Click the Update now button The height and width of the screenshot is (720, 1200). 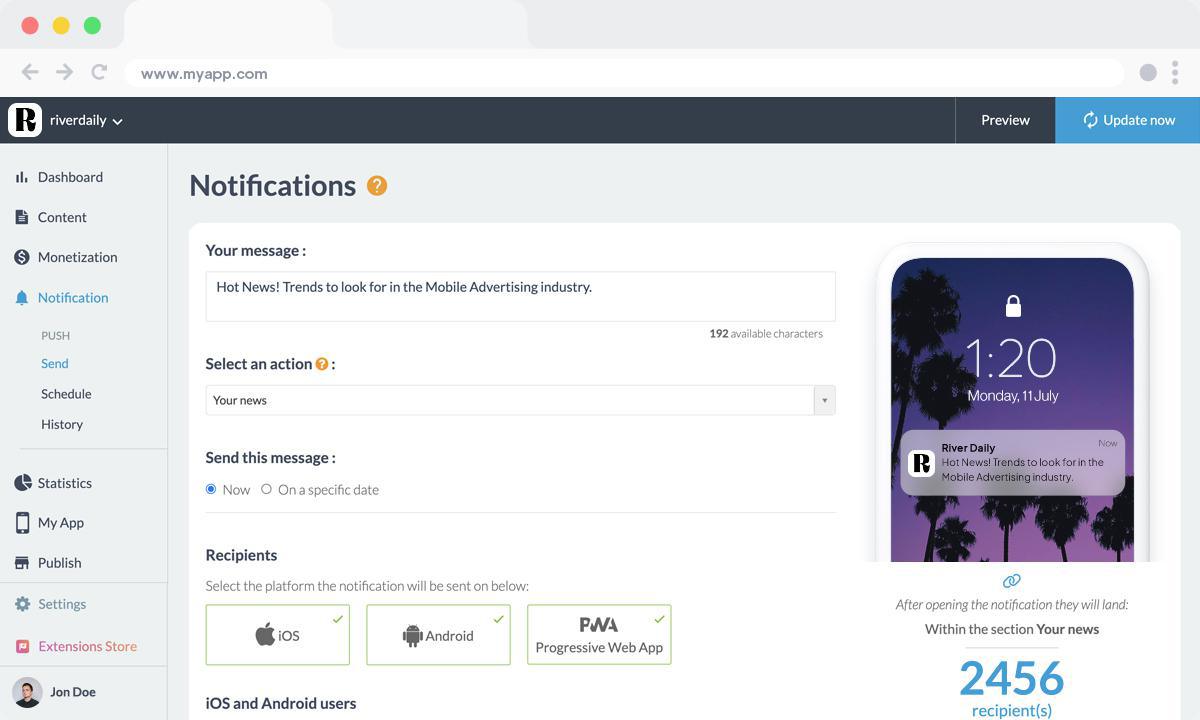click(x=1127, y=120)
